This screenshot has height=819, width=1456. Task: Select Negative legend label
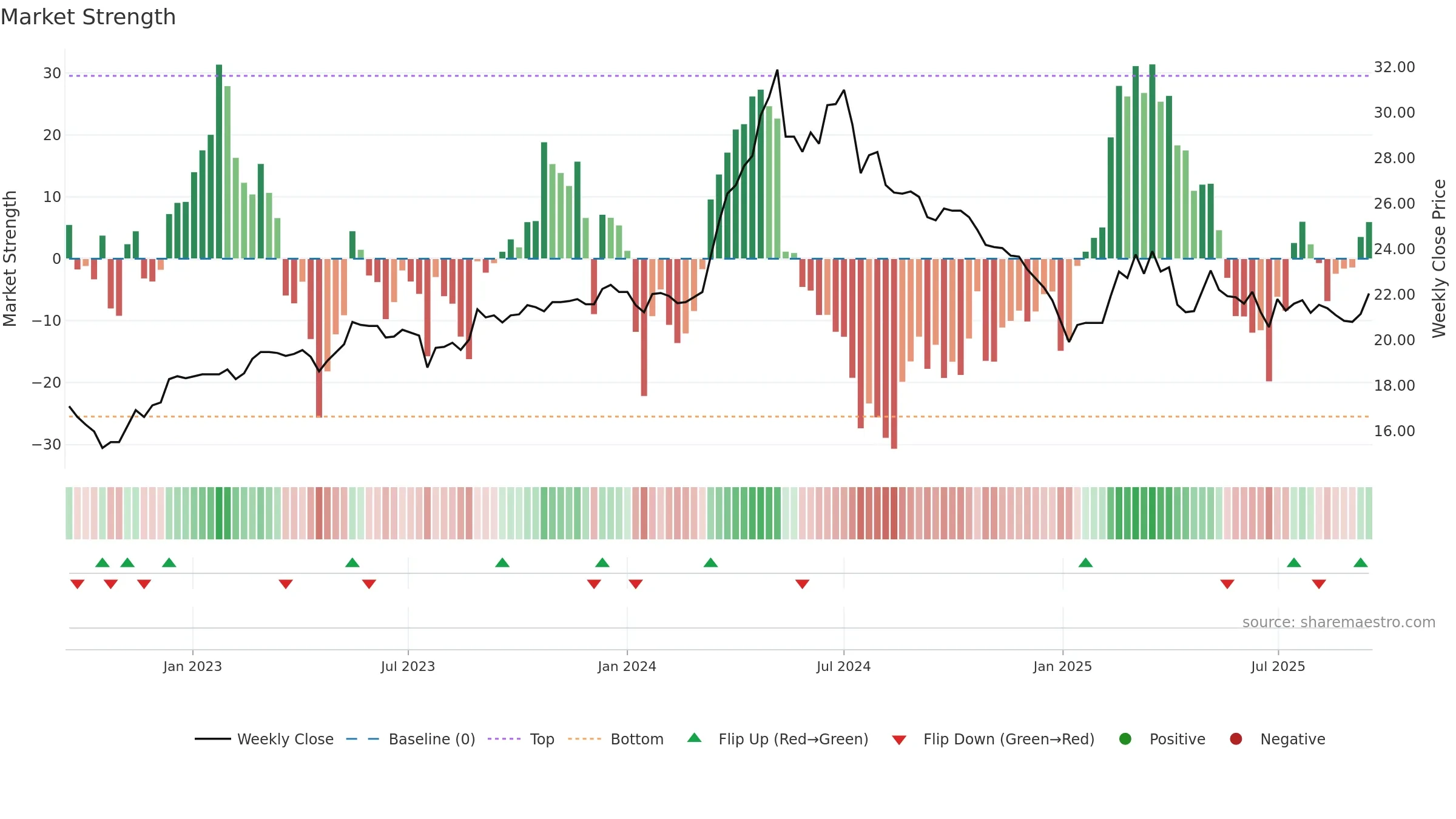pyautogui.click(x=1293, y=740)
